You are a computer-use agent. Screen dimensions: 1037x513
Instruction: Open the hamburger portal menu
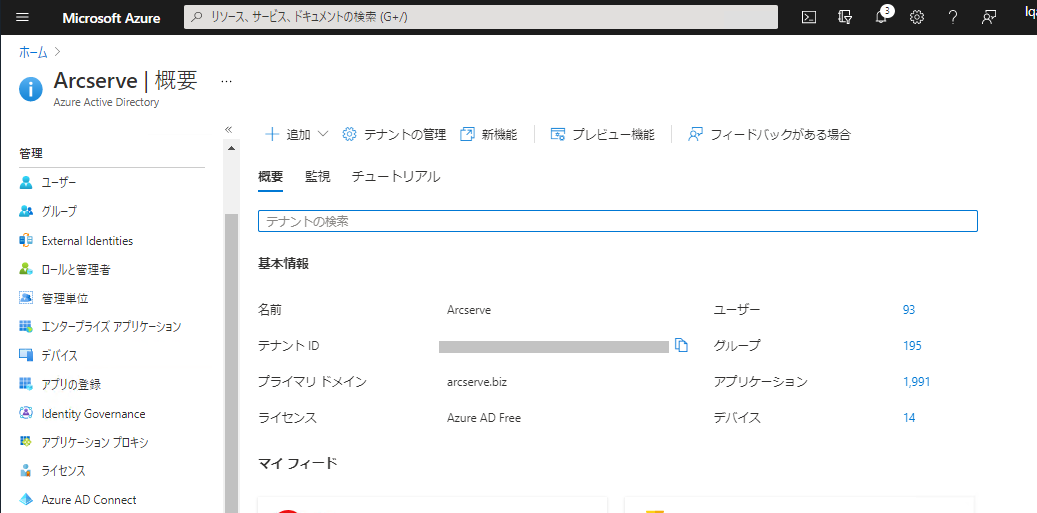pyautogui.click(x=22, y=17)
